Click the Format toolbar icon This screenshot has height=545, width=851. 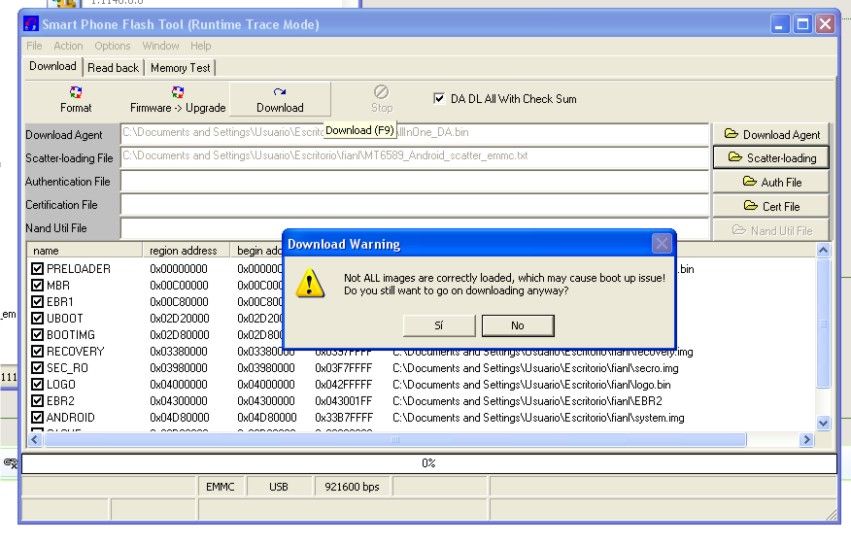click(75, 92)
